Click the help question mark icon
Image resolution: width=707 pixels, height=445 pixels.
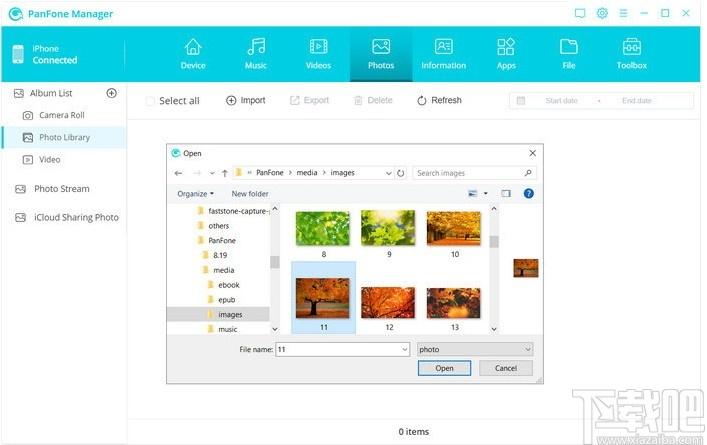point(528,193)
